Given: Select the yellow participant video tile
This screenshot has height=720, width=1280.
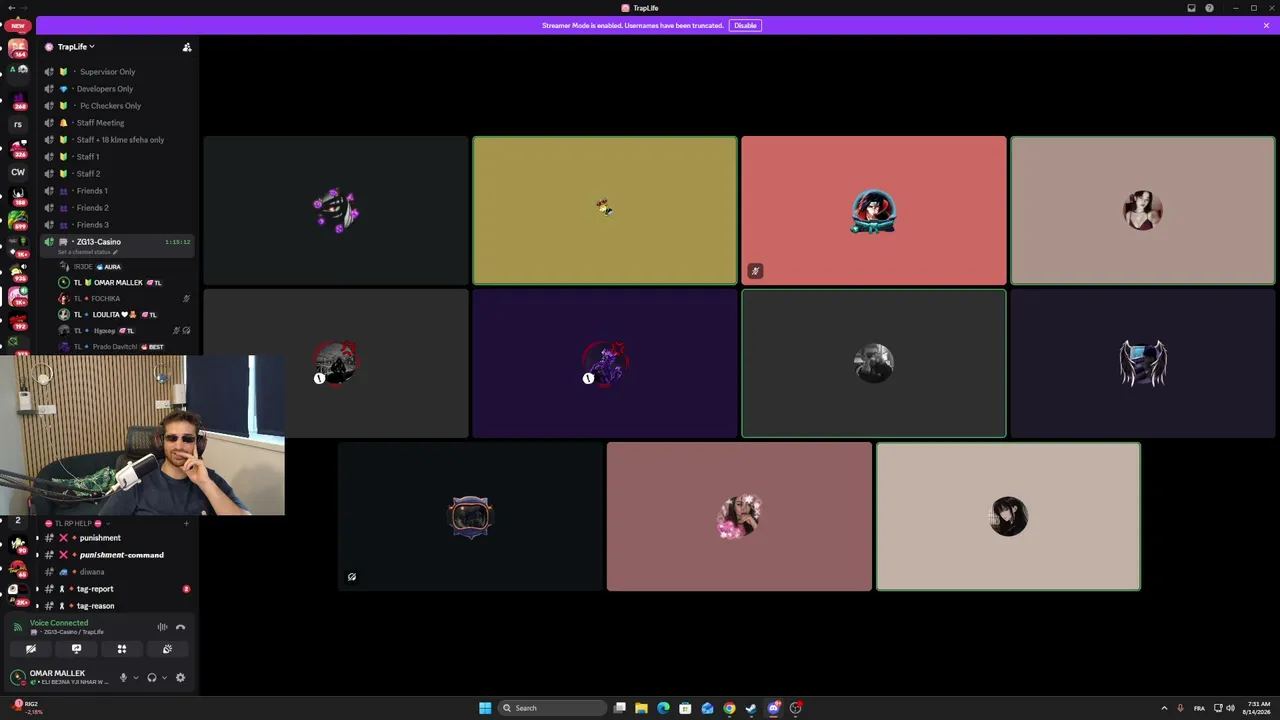Looking at the screenshot, I should coord(605,211).
